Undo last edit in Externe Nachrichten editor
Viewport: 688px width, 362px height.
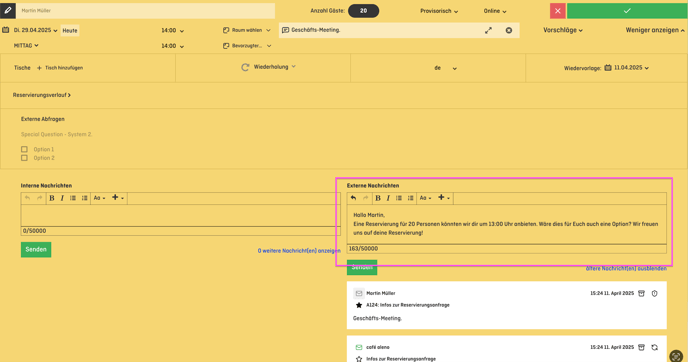click(x=353, y=198)
